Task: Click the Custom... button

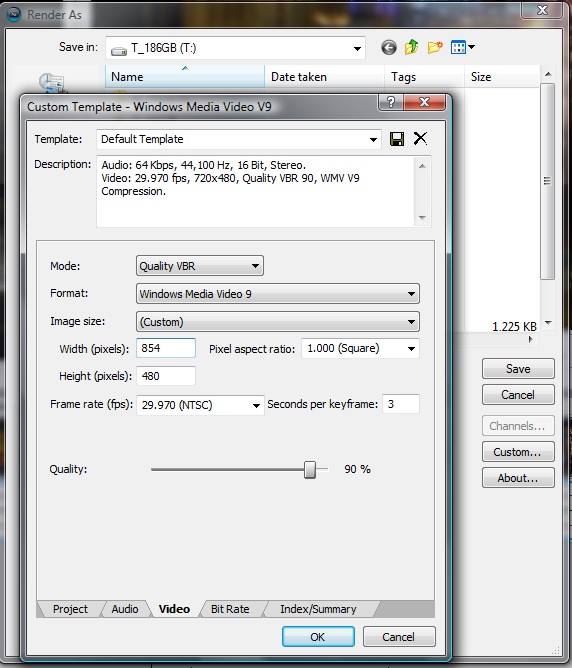Action: [518, 452]
